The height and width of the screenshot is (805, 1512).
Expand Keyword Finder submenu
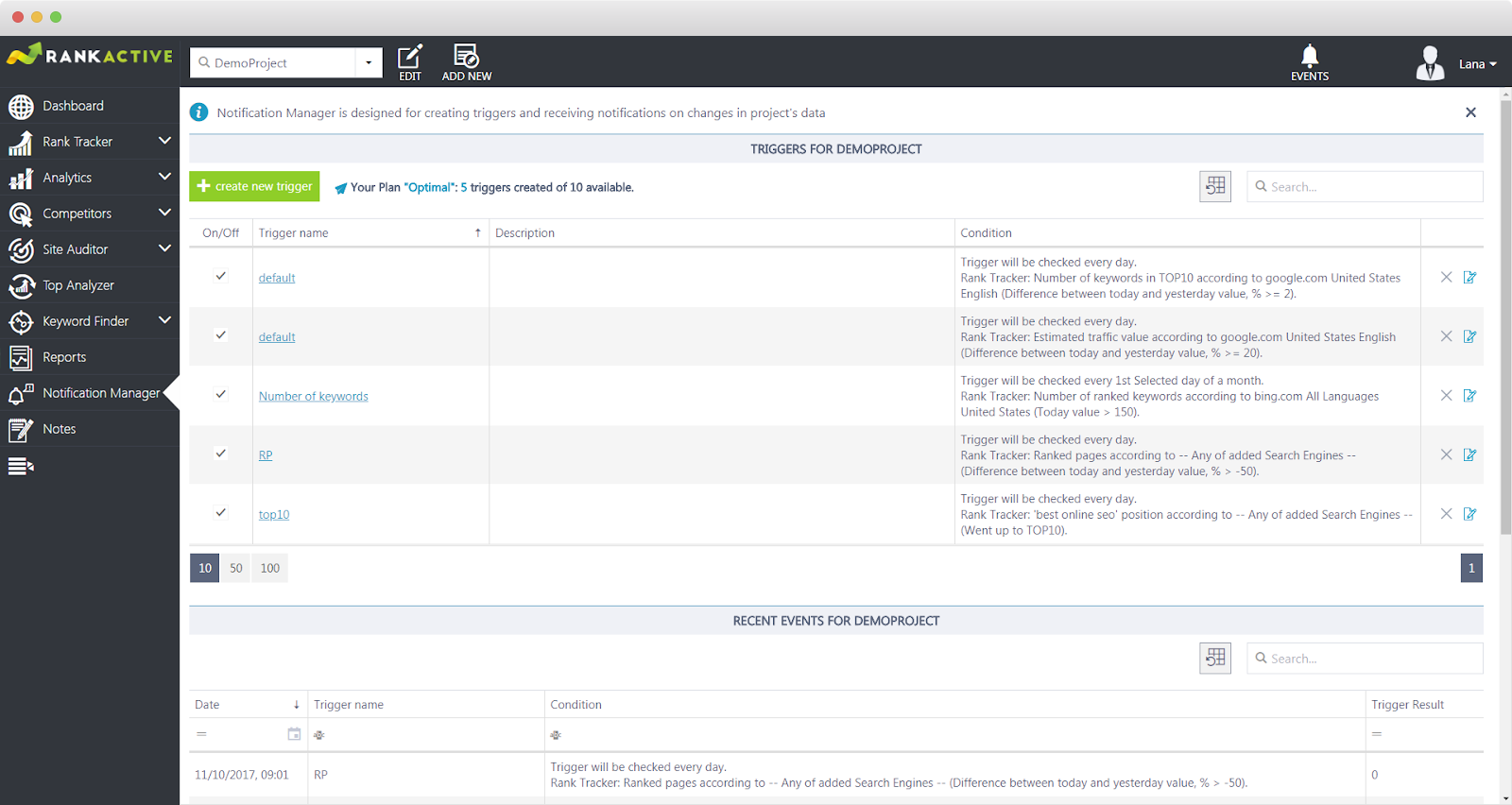click(164, 320)
